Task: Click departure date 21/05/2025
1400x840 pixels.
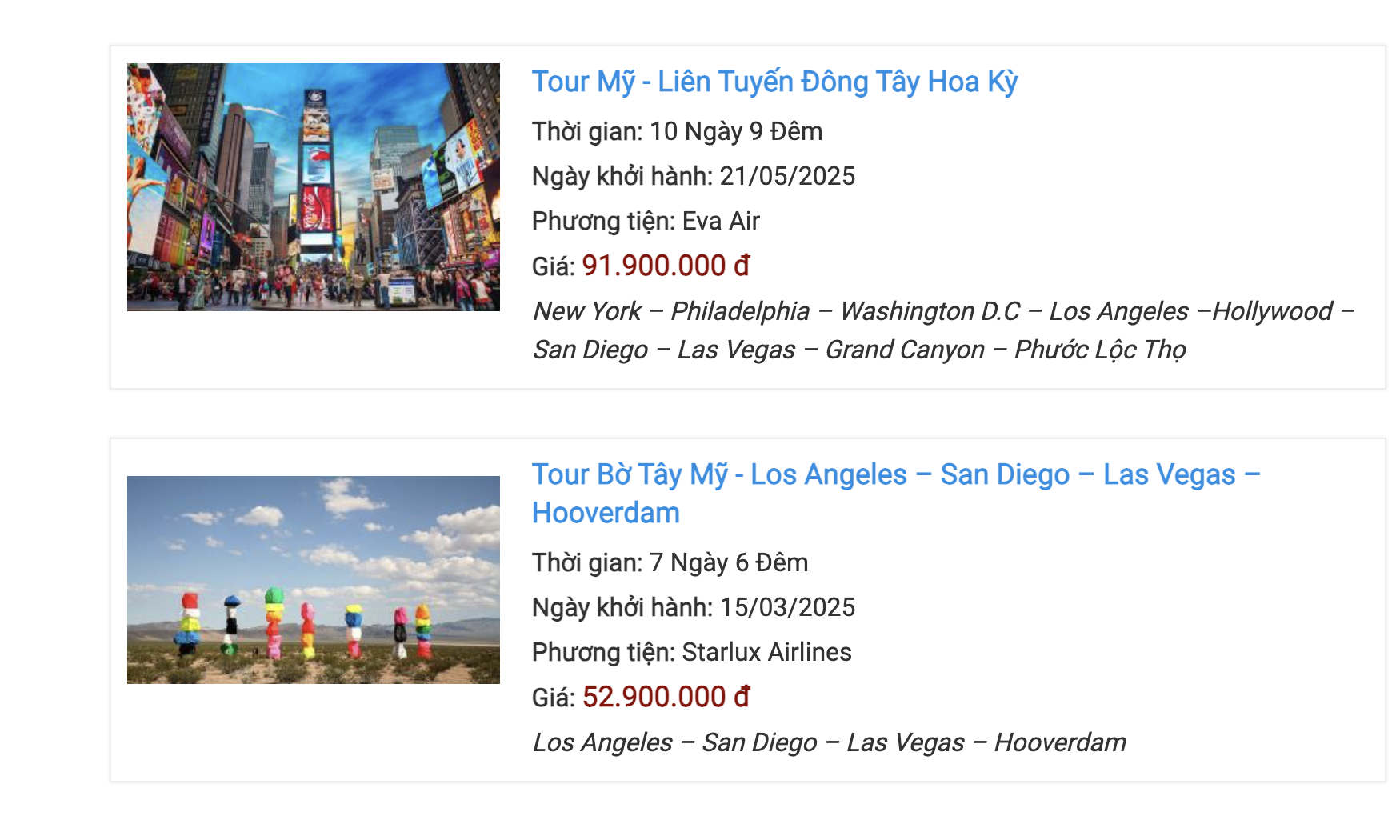Action: 787,176
